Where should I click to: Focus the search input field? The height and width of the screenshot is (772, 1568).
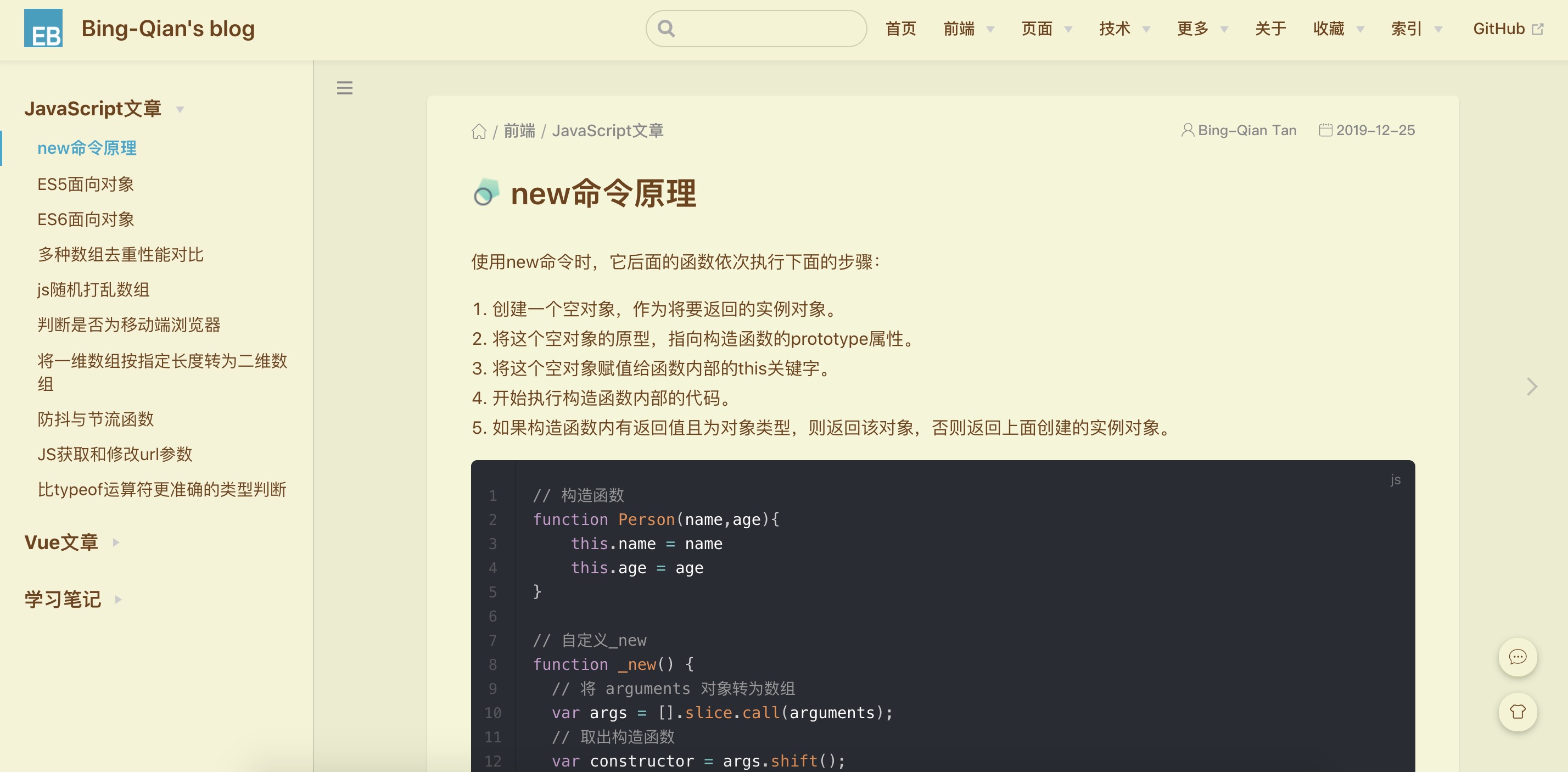click(x=756, y=29)
